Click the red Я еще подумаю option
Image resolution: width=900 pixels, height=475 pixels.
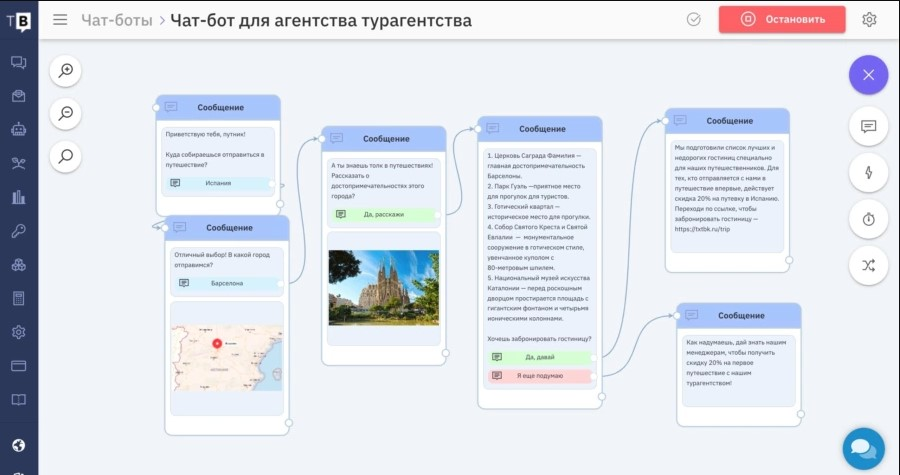[x=539, y=376]
